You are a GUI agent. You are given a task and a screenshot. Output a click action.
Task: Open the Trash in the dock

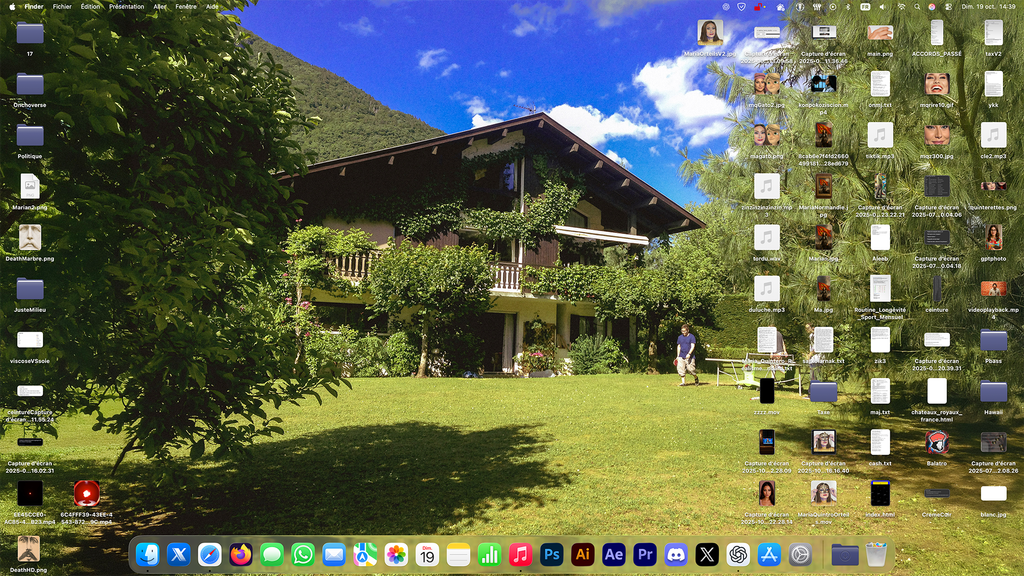tap(876, 554)
